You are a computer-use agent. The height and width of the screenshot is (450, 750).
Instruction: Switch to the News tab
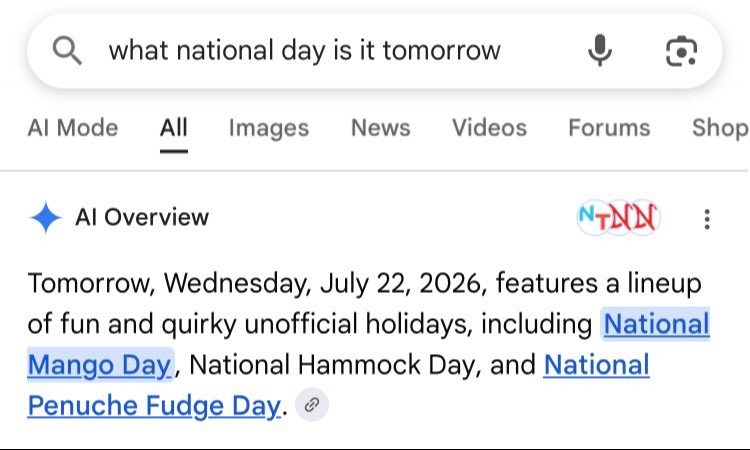[381, 128]
